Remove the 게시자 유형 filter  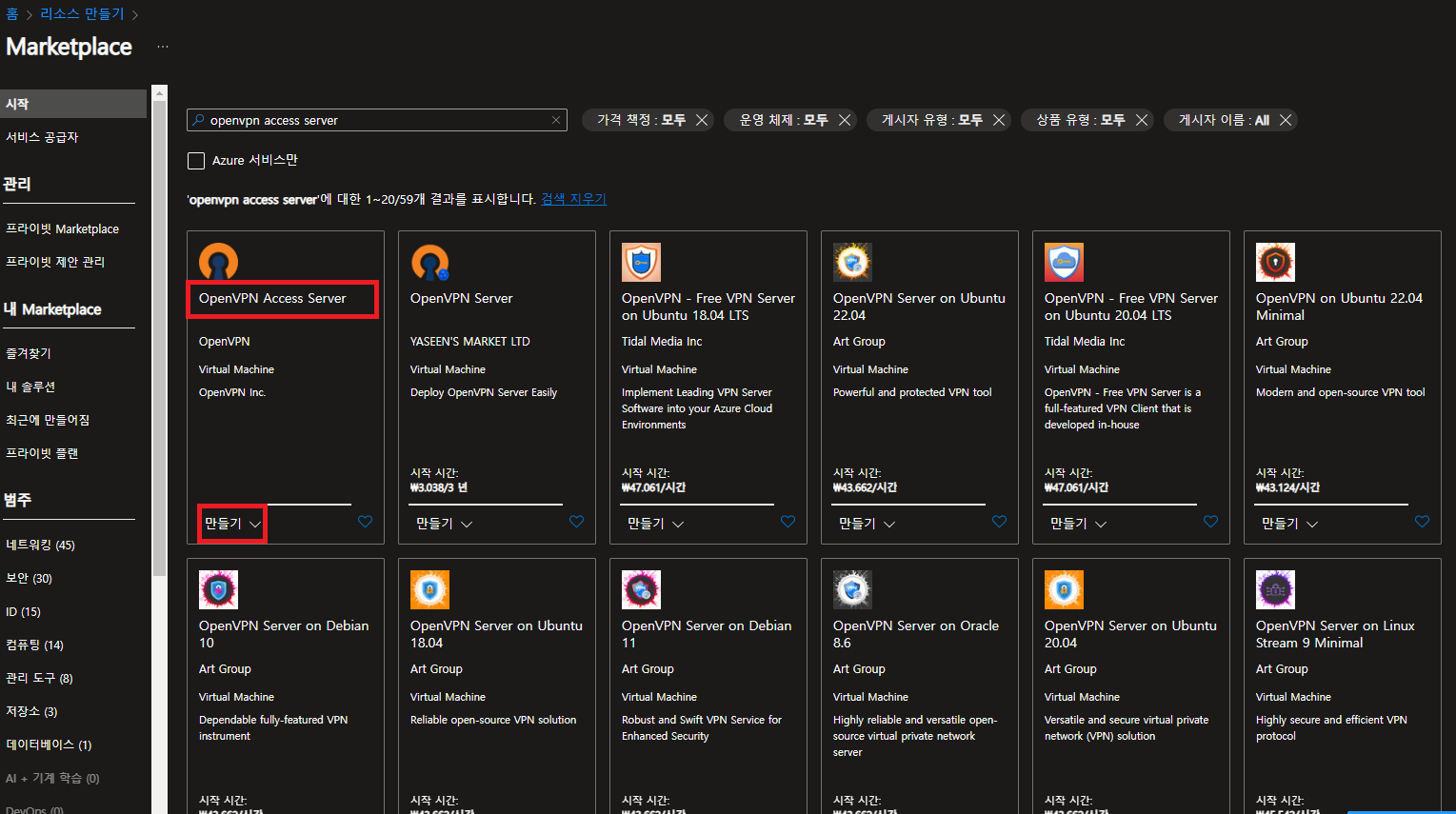point(999,120)
